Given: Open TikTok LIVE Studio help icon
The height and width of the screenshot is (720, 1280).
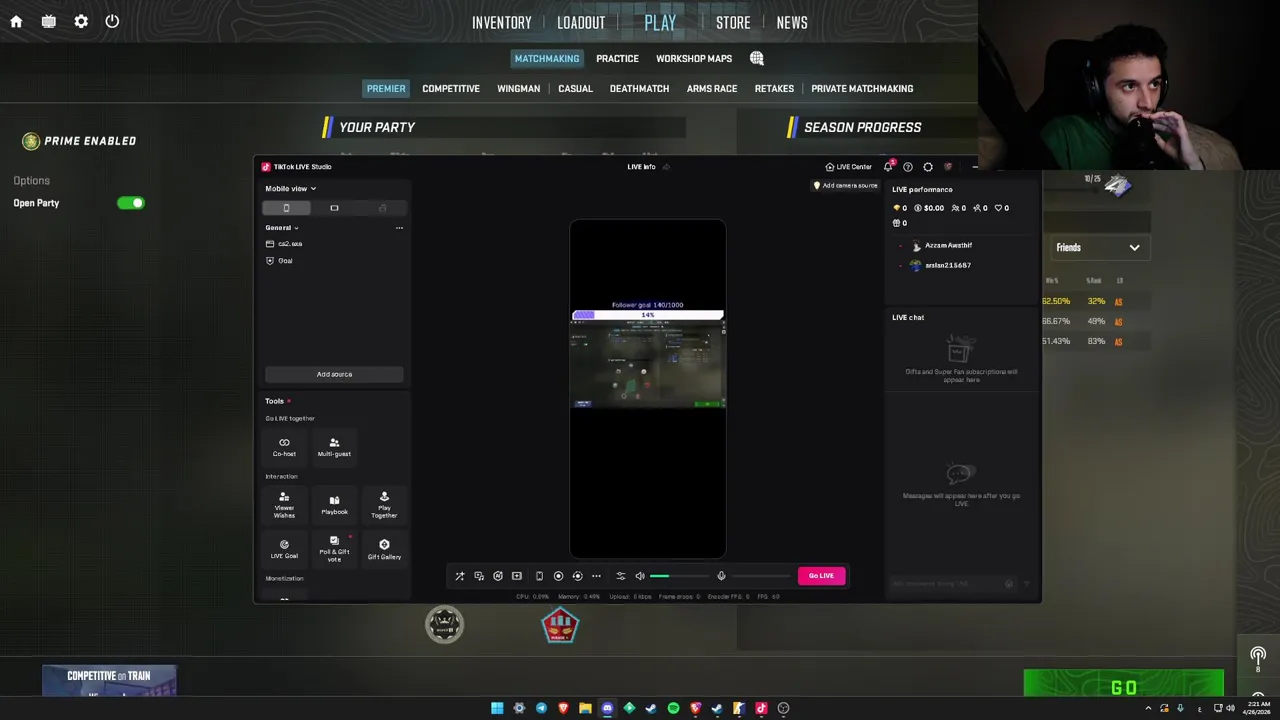Looking at the screenshot, I should coord(908,167).
